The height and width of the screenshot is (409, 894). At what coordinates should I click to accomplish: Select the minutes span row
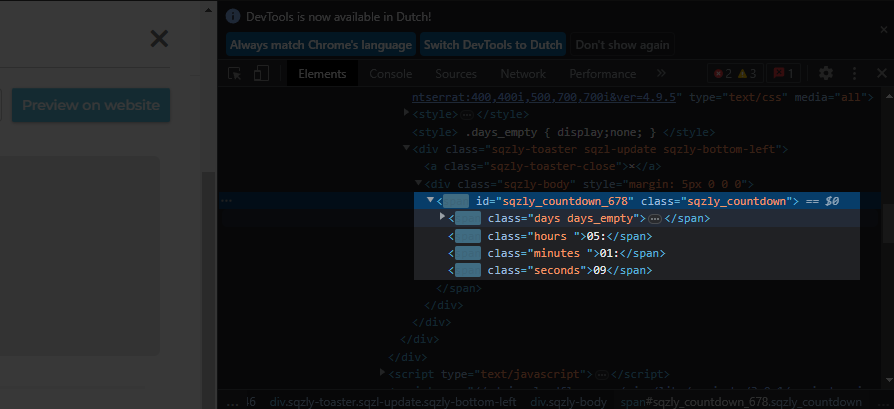click(x=556, y=253)
